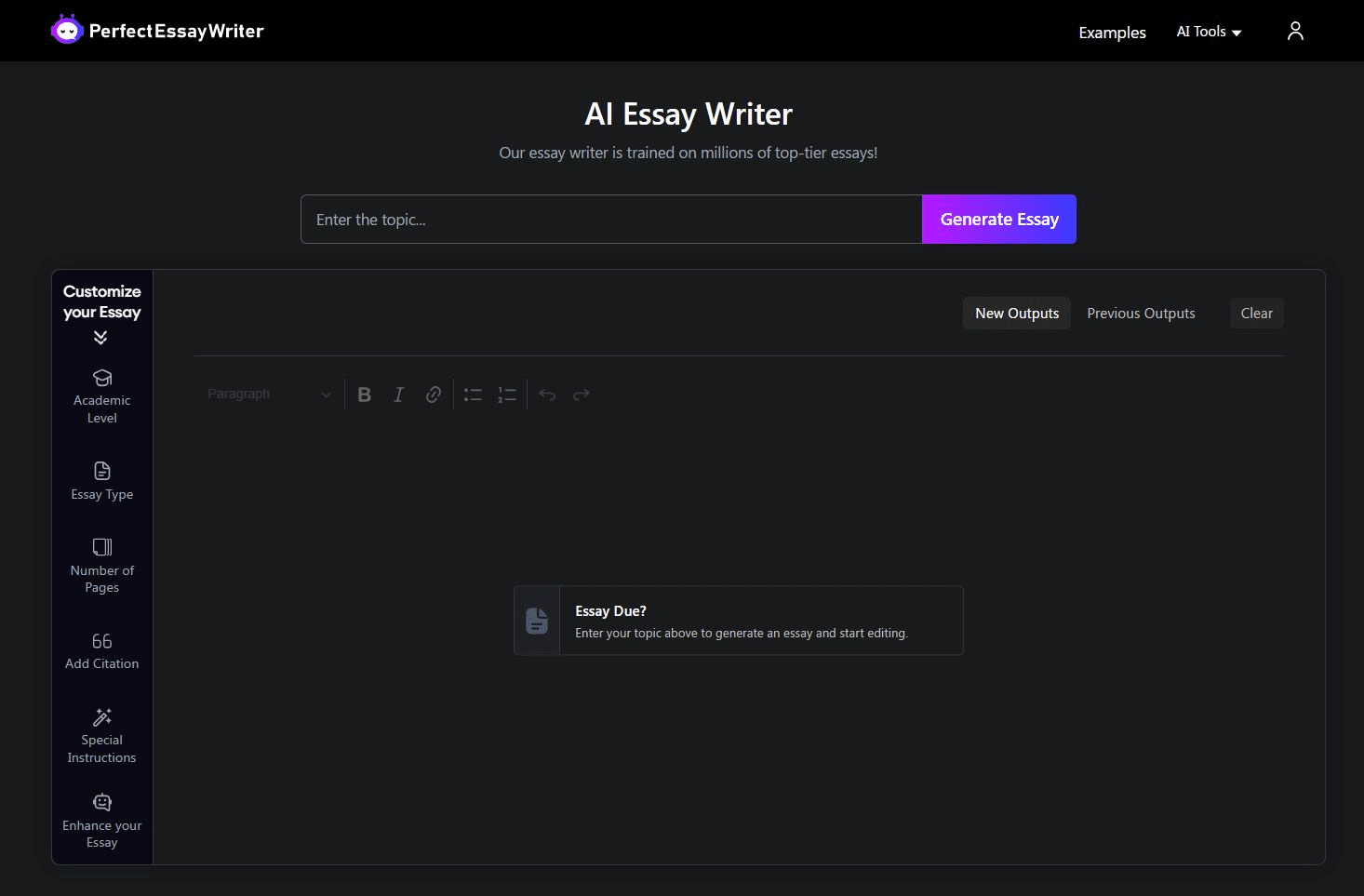Click inside the essay topic field
Viewport: 1364px width, 896px height.
click(610, 219)
